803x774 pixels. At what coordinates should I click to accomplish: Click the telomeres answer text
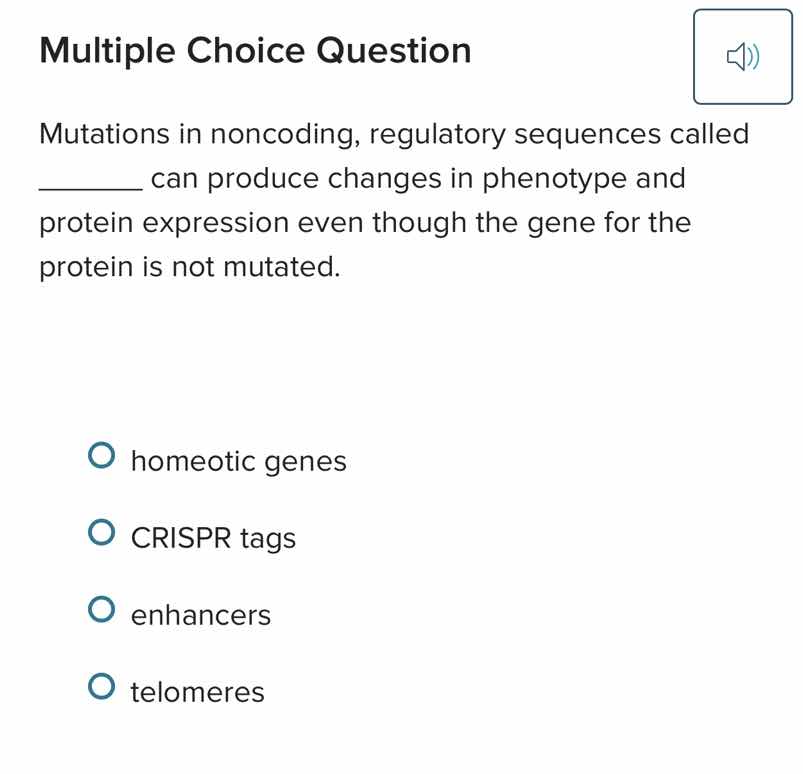pyautogui.click(x=196, y=692)
